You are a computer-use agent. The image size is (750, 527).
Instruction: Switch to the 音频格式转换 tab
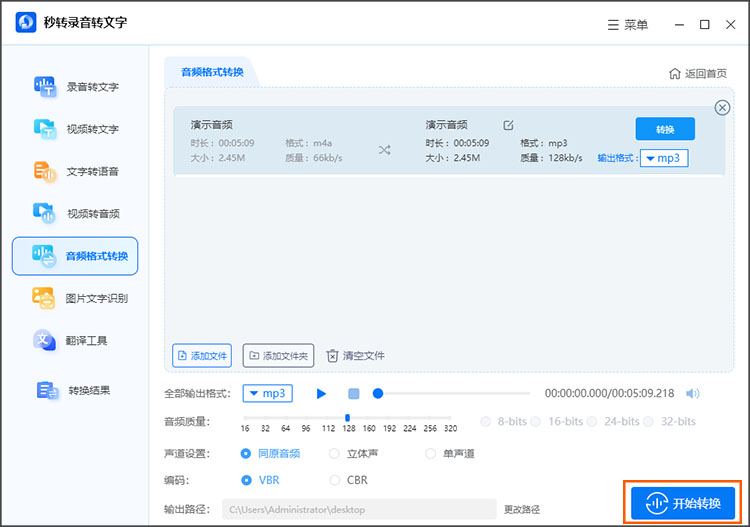[x=212, y=72]
